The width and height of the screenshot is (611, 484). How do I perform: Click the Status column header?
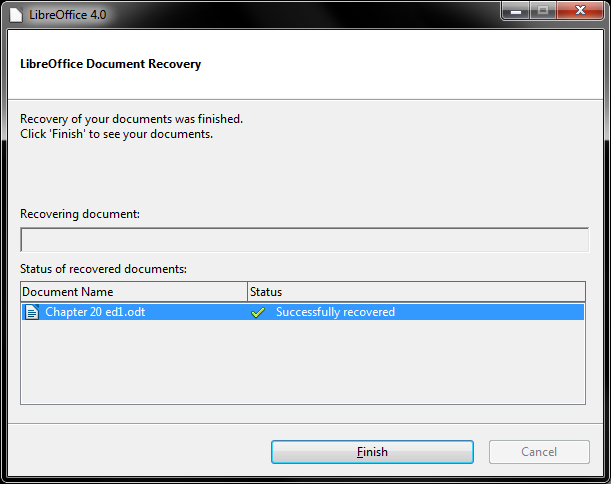(416, 291)
